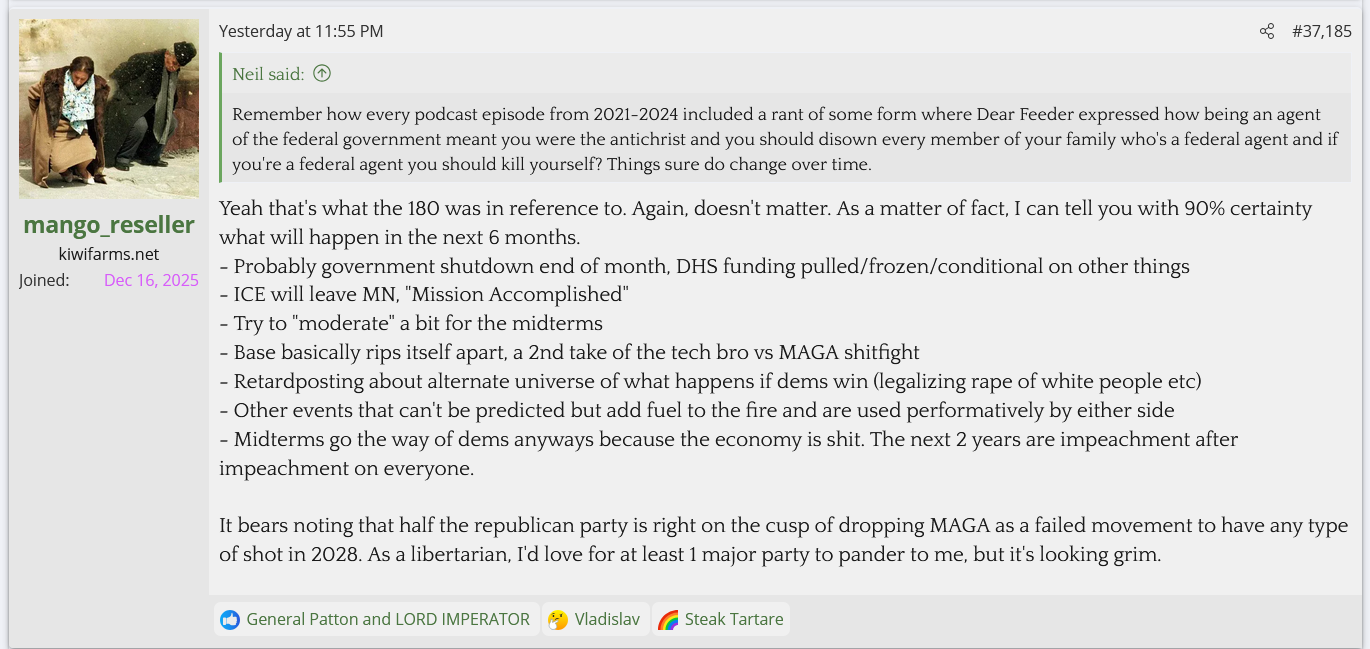Open the mango_reseller username profile link
Screen dimensions: 1370x649
[109, 224]
